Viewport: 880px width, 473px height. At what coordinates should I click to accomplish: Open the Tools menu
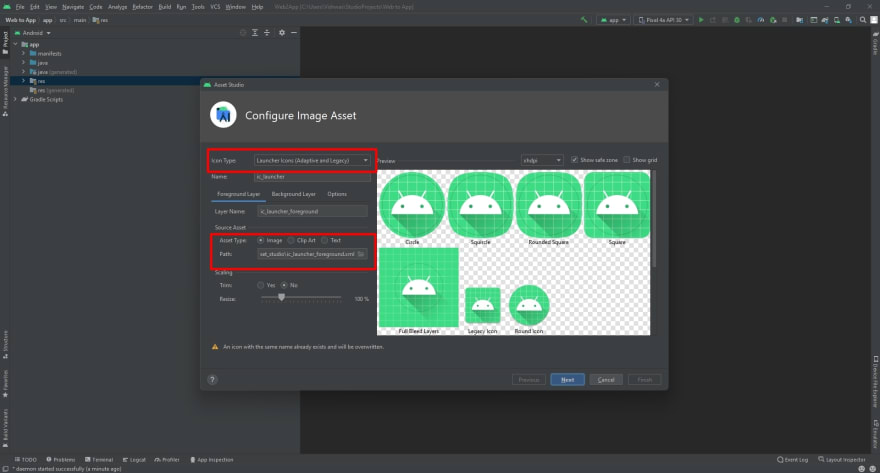click(198, 7)
